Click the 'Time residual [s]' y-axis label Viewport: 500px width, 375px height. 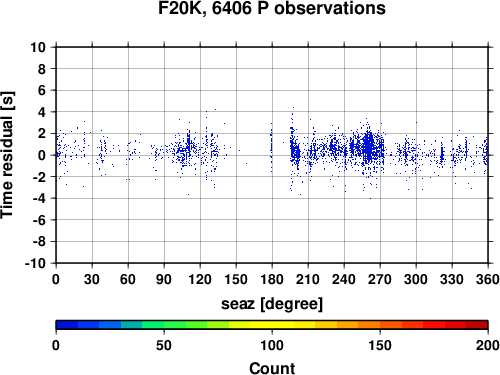coord(7,155)
